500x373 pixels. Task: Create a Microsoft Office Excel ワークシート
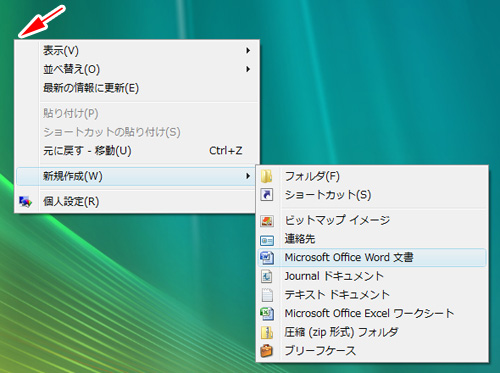(x=372, y=313)
